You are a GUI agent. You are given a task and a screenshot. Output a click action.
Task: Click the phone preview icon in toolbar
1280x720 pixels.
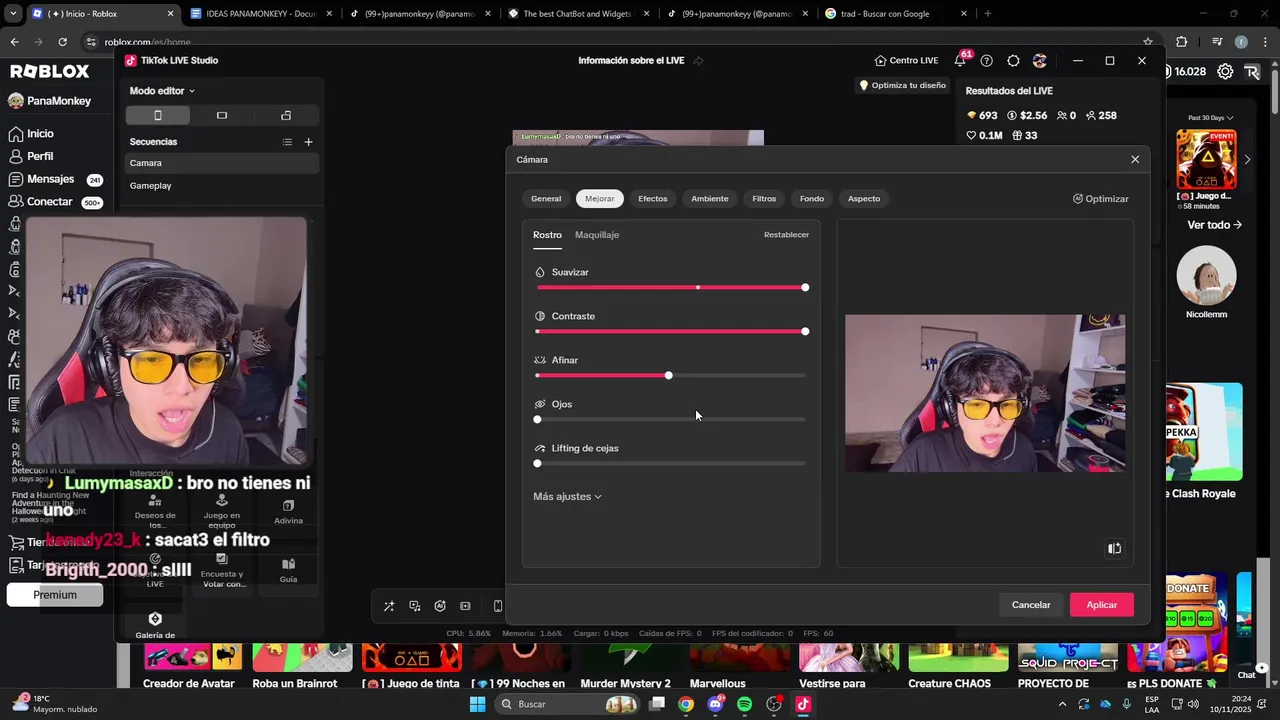click(x=498, y=606)
